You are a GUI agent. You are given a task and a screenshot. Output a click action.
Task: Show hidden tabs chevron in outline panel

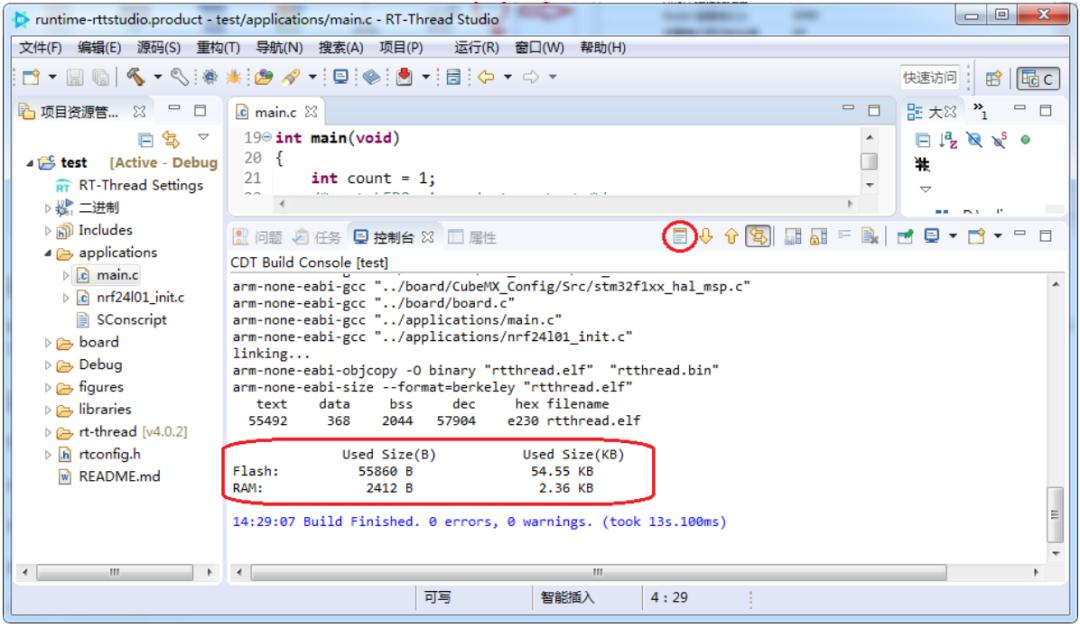(x=980, y=110)
